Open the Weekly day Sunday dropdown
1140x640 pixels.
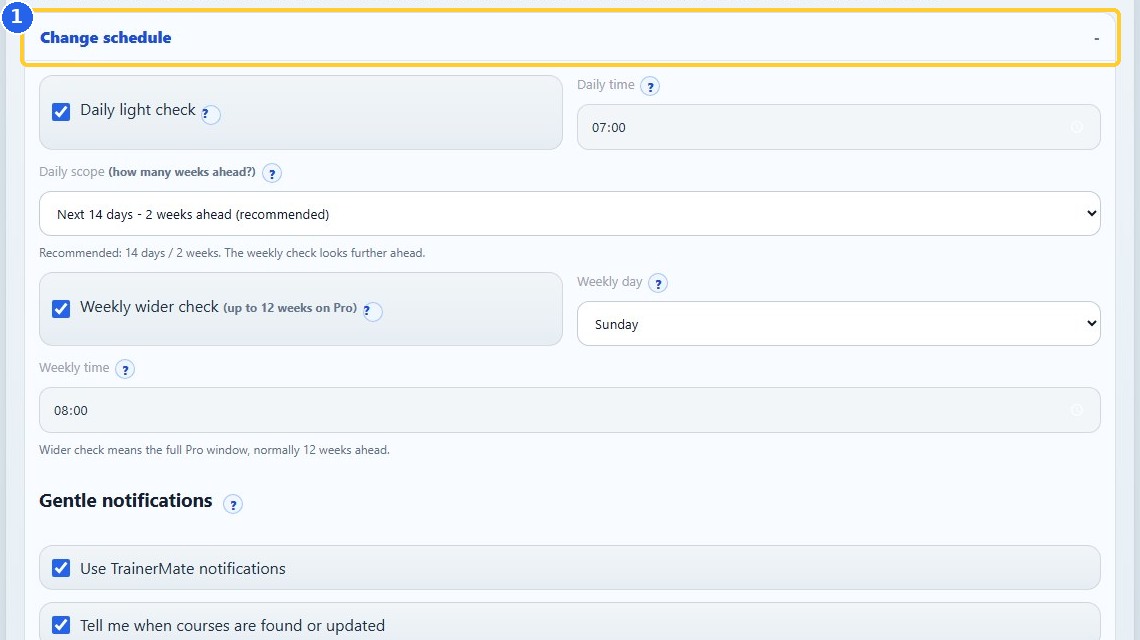pos(838,324)
